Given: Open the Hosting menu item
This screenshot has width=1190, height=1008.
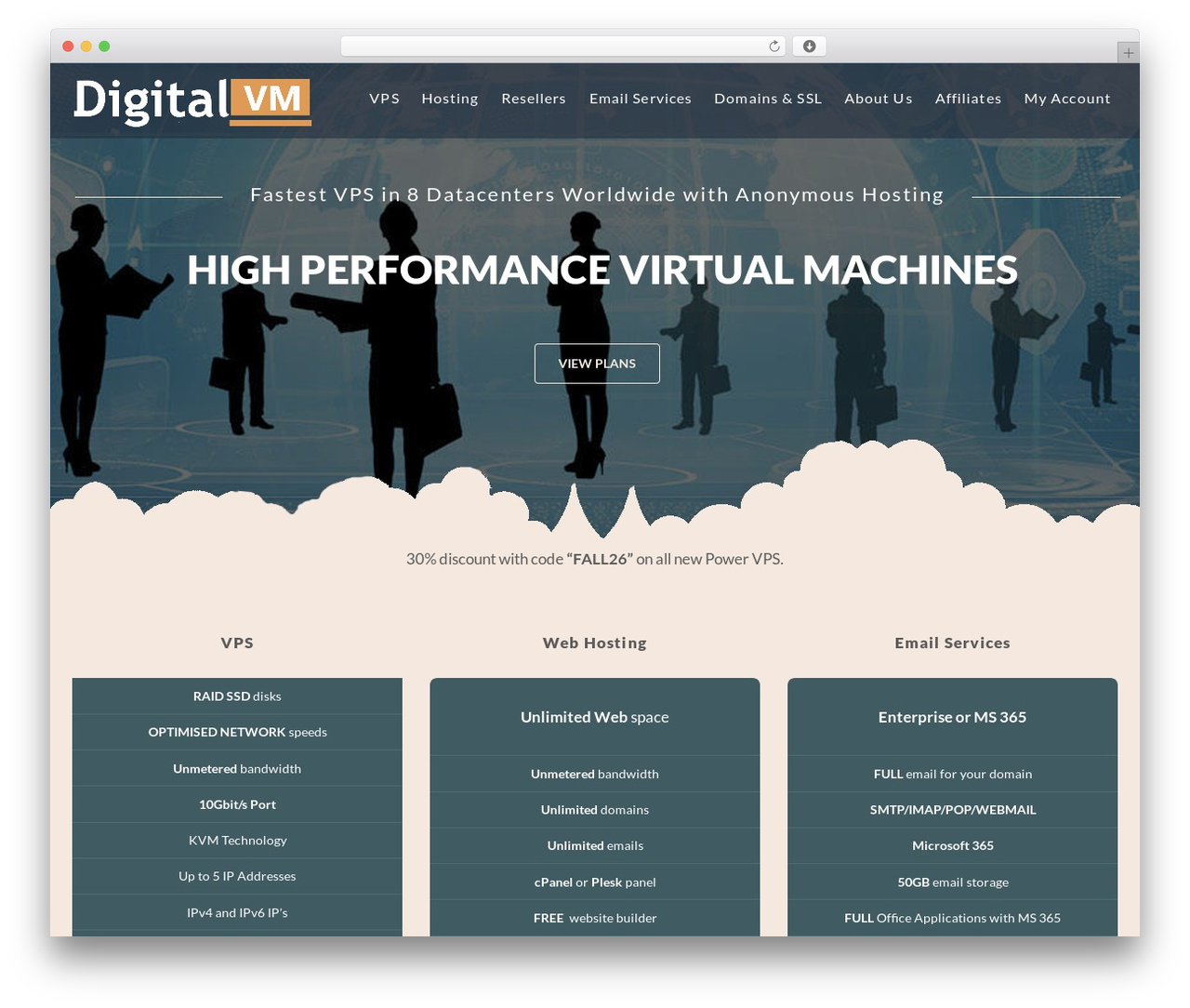Looking at the screenshot, I should (x=450, y=99).
